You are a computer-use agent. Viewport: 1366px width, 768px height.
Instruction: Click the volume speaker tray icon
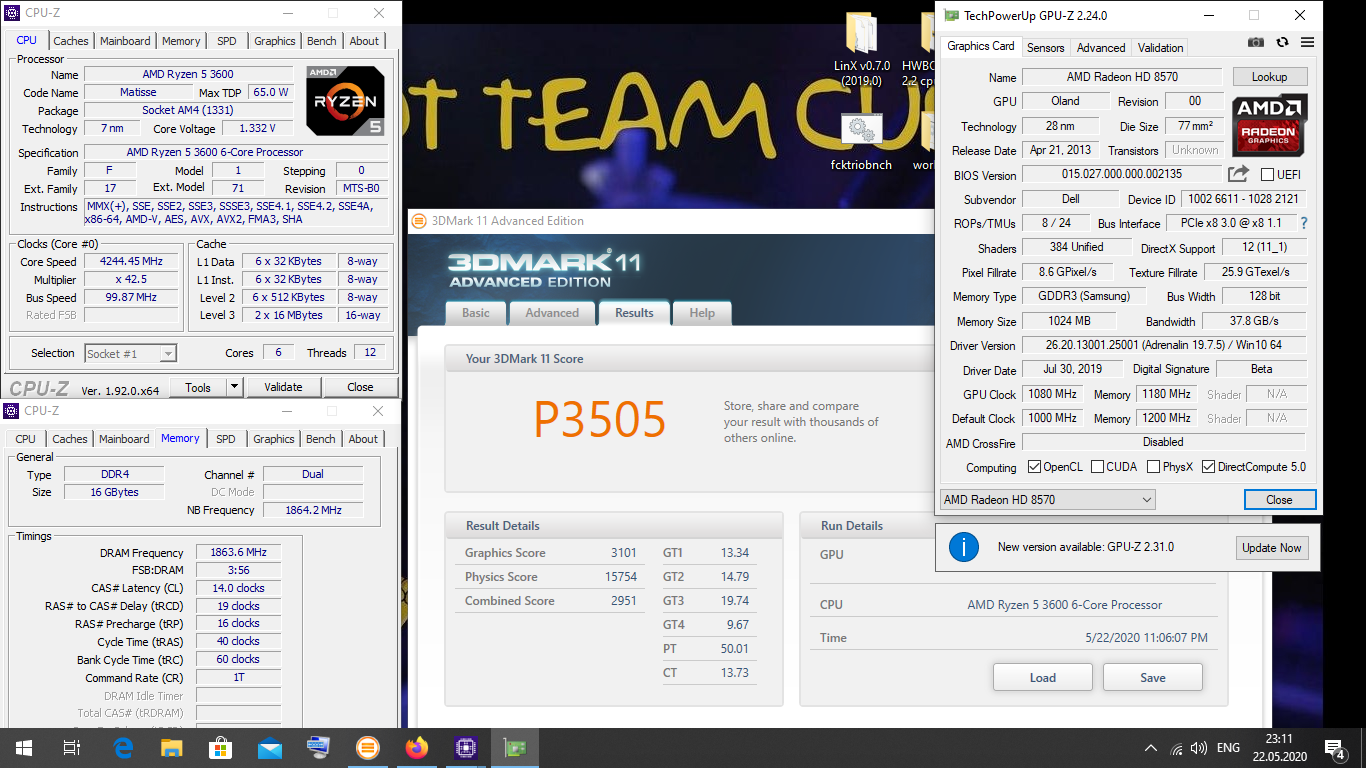point(1200,748)
